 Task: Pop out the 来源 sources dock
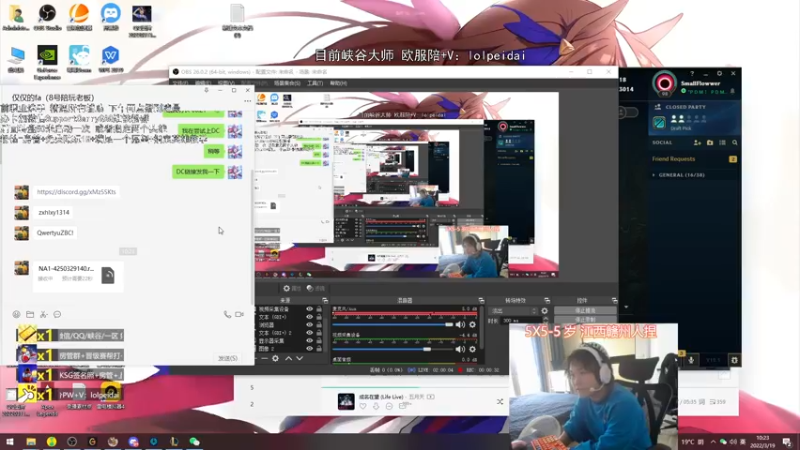[x=325, y=301]
